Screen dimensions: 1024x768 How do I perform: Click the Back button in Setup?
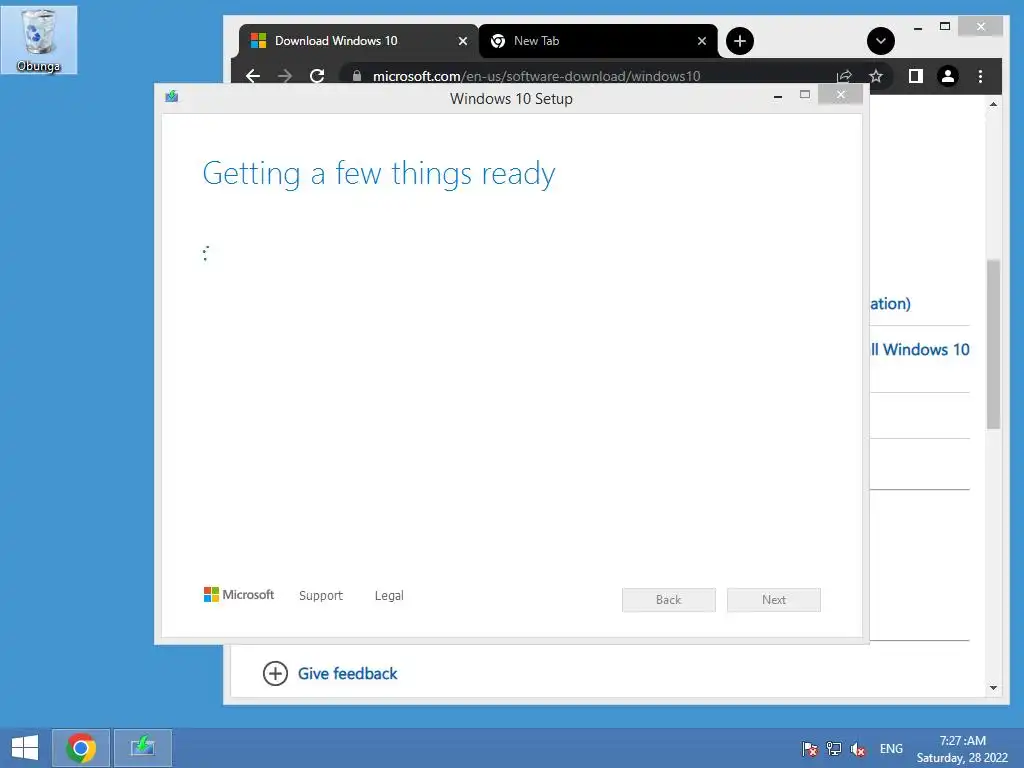pos(669,600)
